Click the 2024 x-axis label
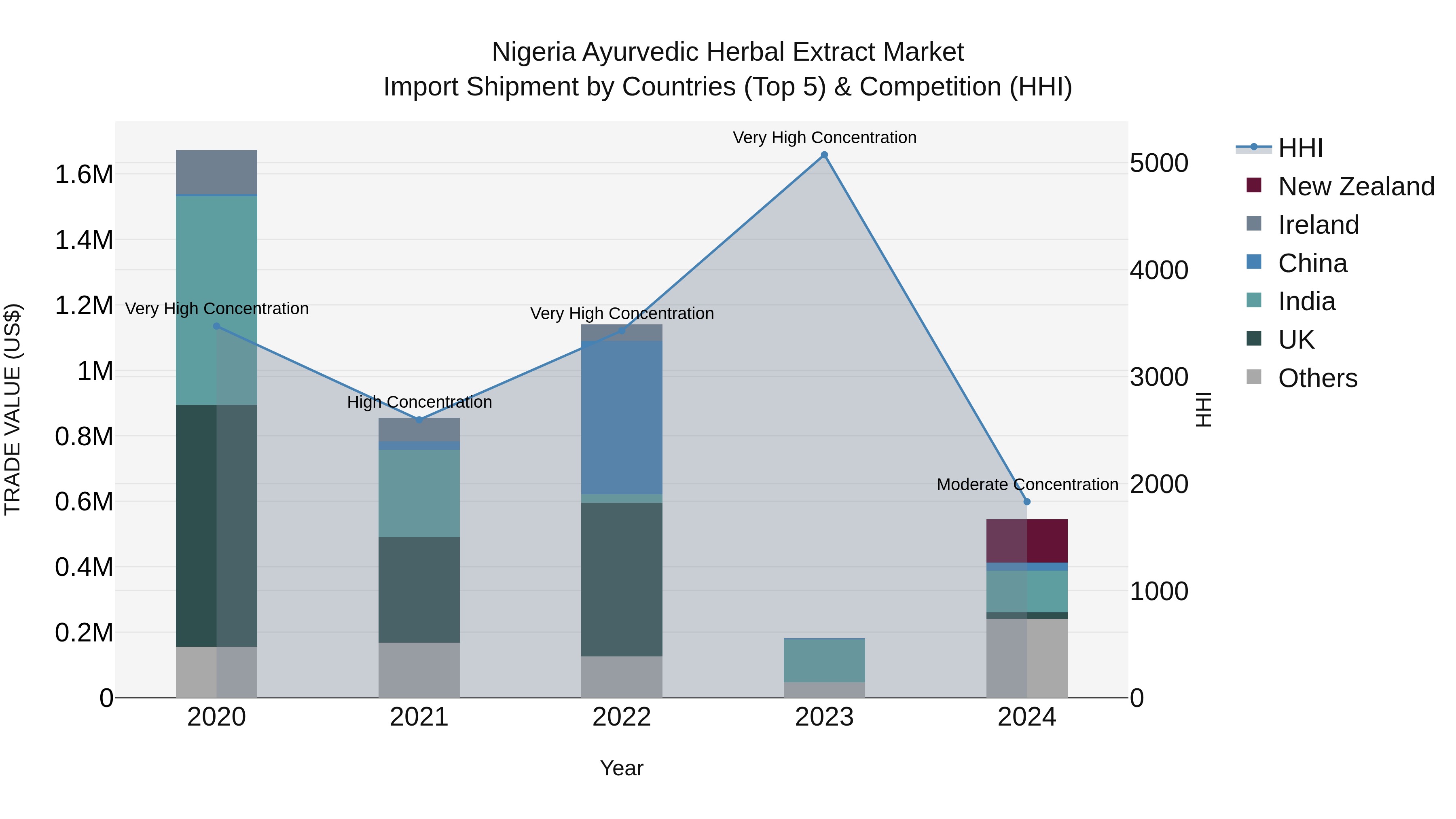 coord(1027,717)
